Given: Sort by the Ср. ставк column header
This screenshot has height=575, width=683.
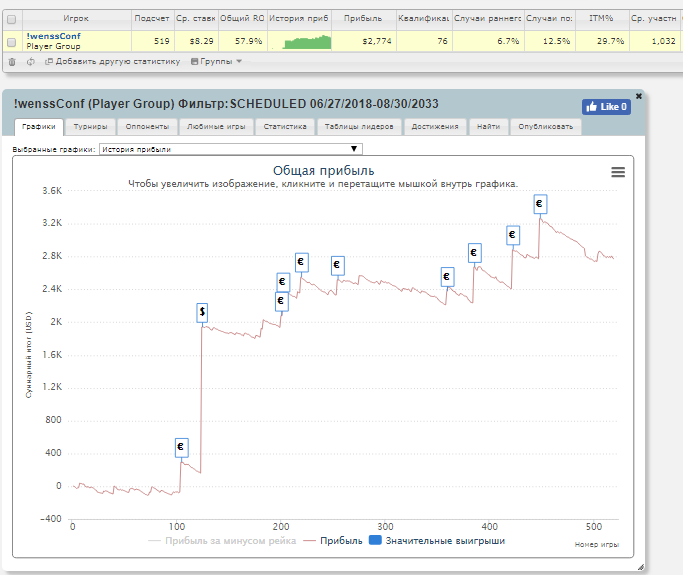Looking at the screenshot, I should point(196,19).
